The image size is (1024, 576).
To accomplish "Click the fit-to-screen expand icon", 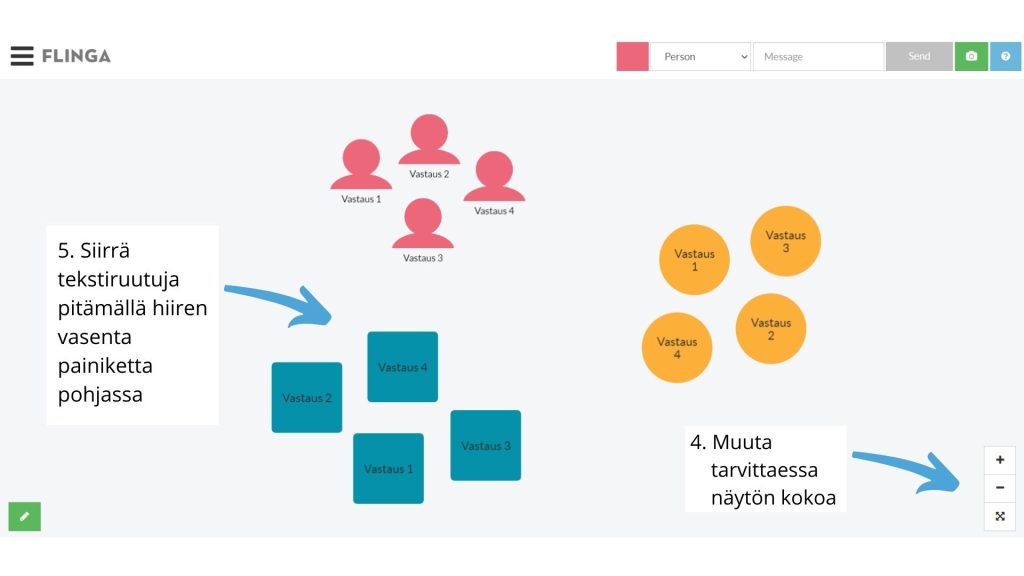I will coord(999,516).
